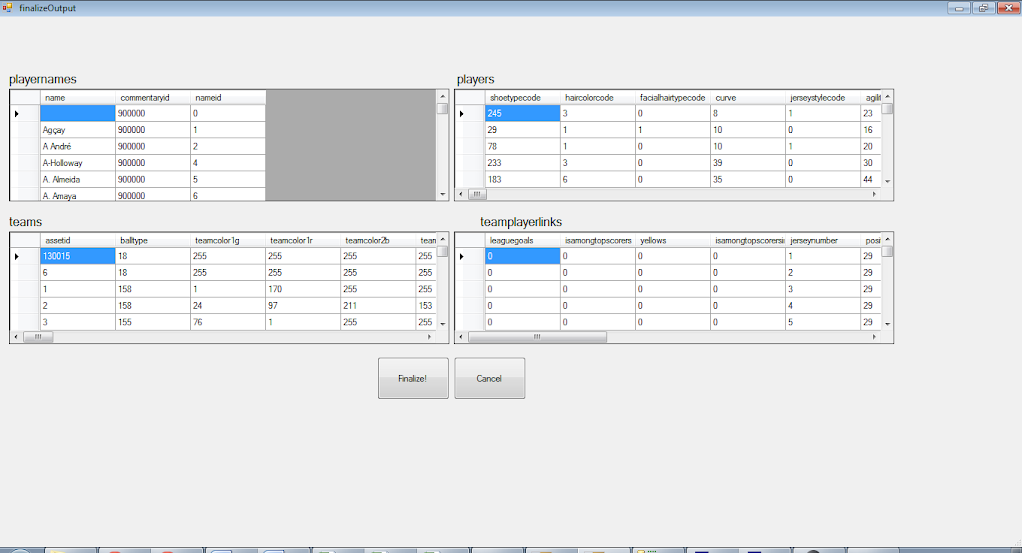
Task: Click the curve column header in players
Action: 748,97
